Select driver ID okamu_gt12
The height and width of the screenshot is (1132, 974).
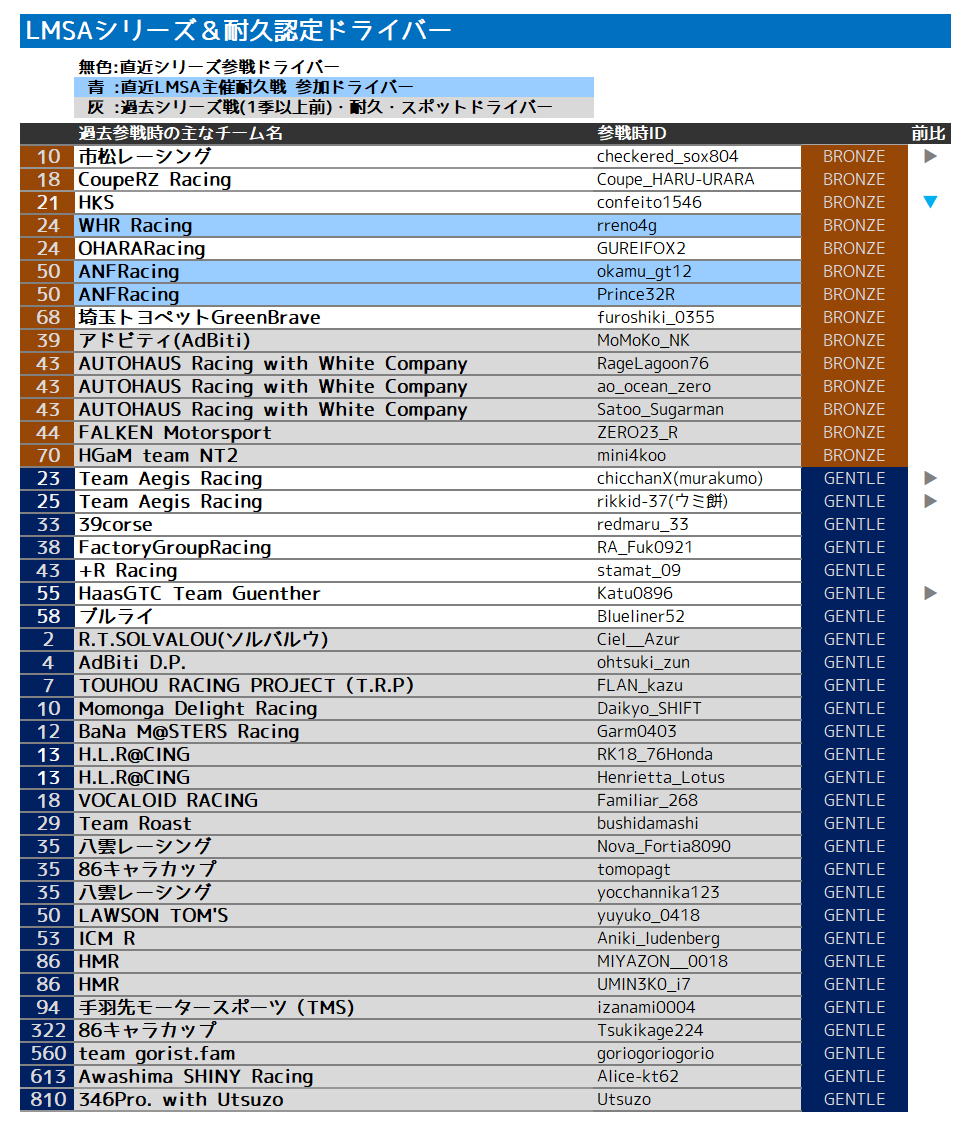tap(643, 271)
